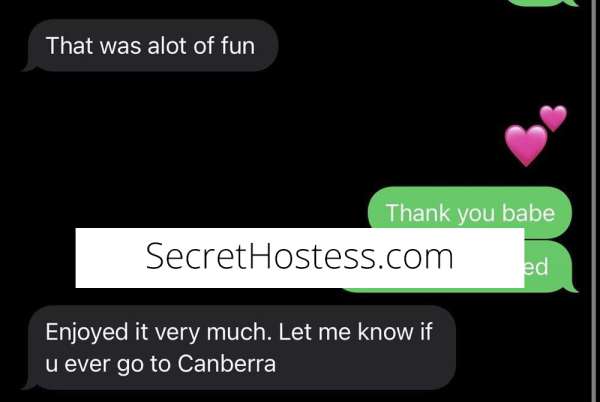
Task: Click the tail of the "That was alot of fun" bubble
Action: point(29,67)
